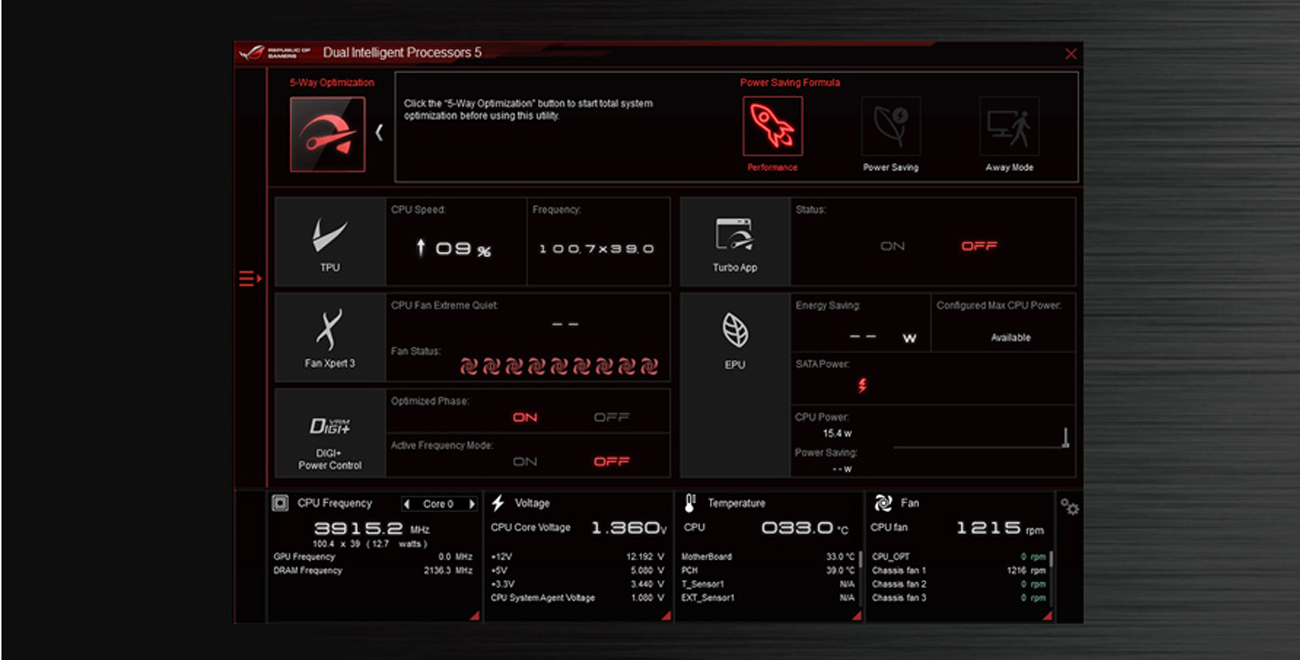
Task: Open DIGI+ Power Control panel
Action: coord(330,434)
